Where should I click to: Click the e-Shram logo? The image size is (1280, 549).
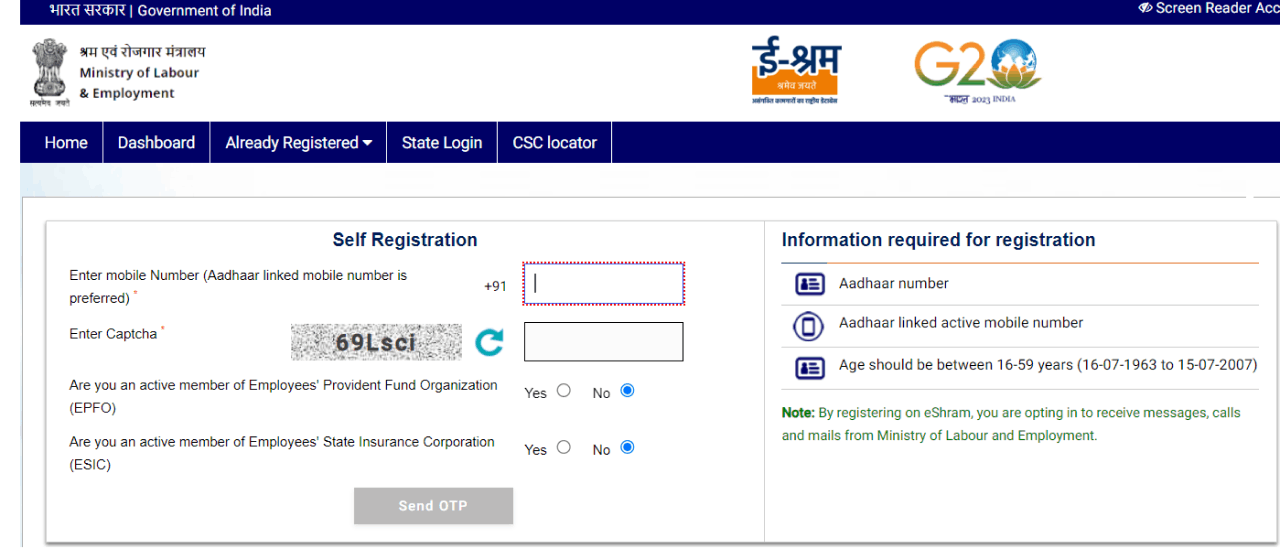(796, 72)
